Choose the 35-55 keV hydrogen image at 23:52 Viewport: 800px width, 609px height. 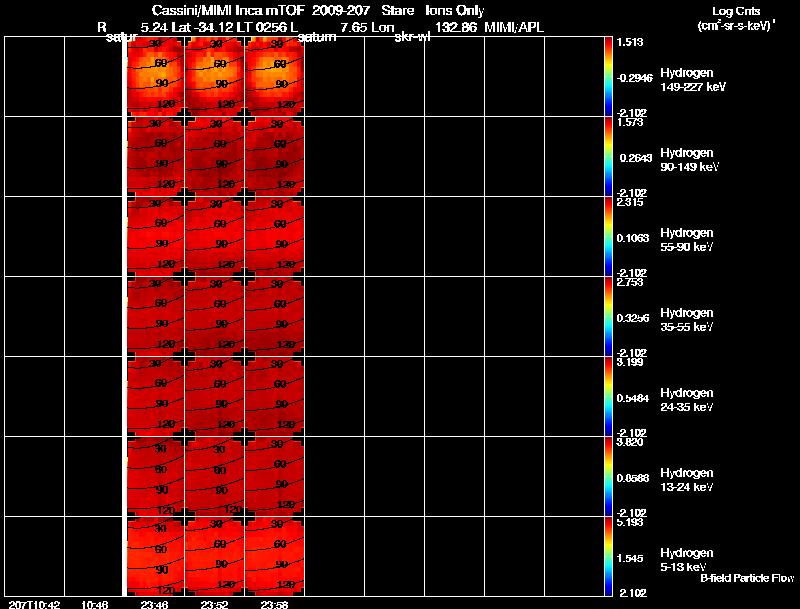tap(215, 317)
